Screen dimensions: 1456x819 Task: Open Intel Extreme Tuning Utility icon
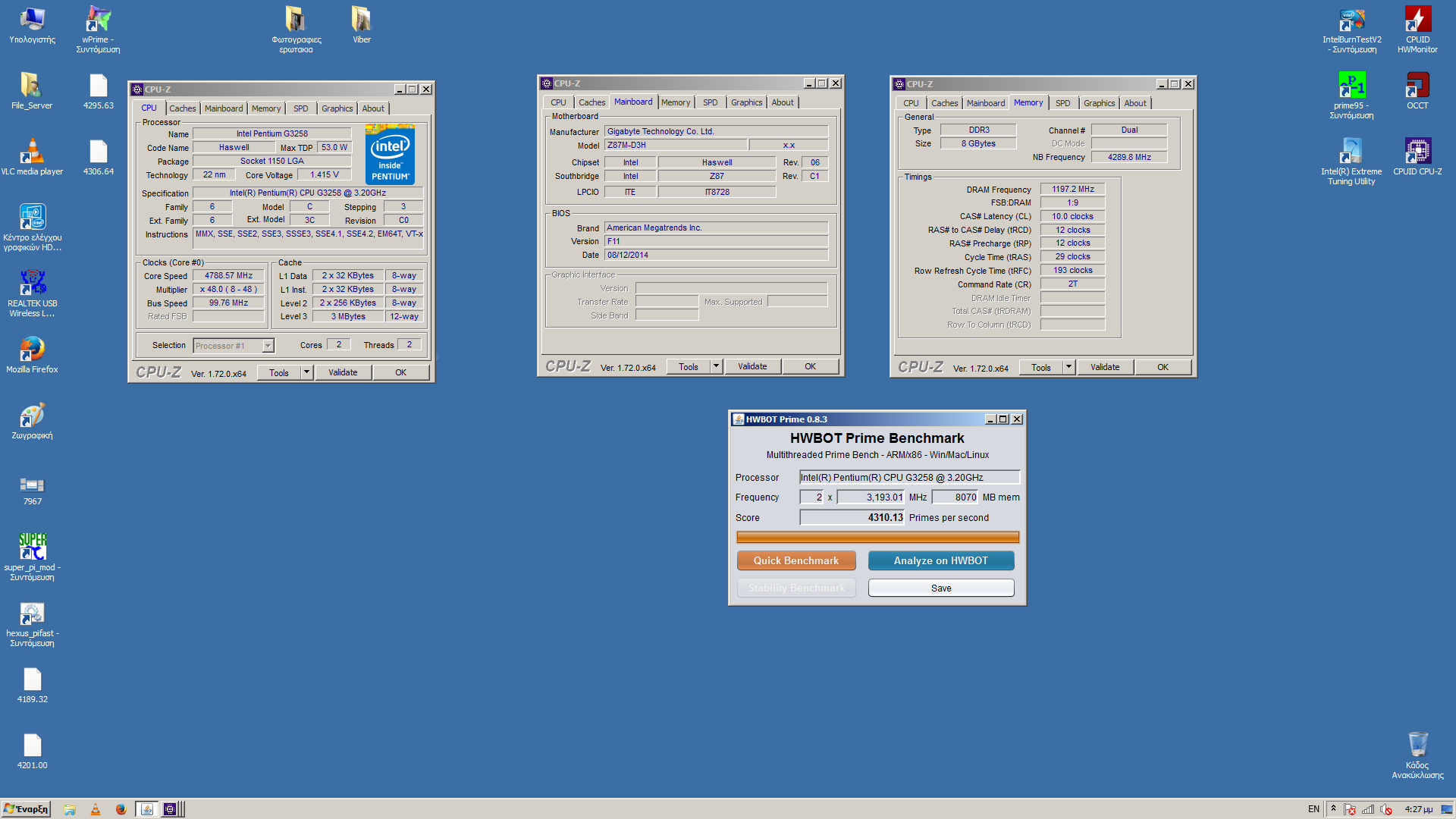coord(1351,162)
